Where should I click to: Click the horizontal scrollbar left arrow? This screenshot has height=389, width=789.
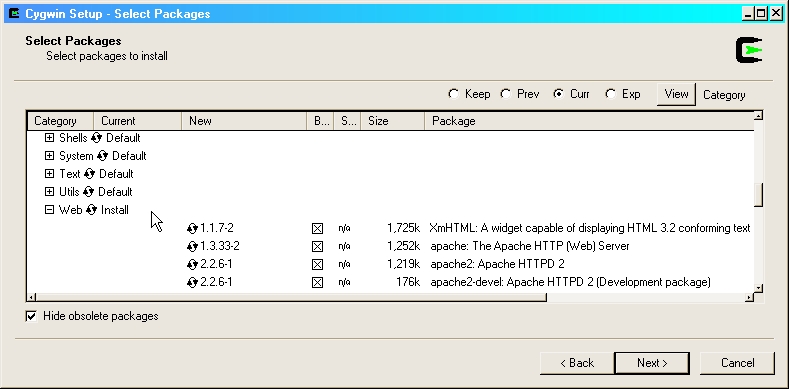click(32, 297)
